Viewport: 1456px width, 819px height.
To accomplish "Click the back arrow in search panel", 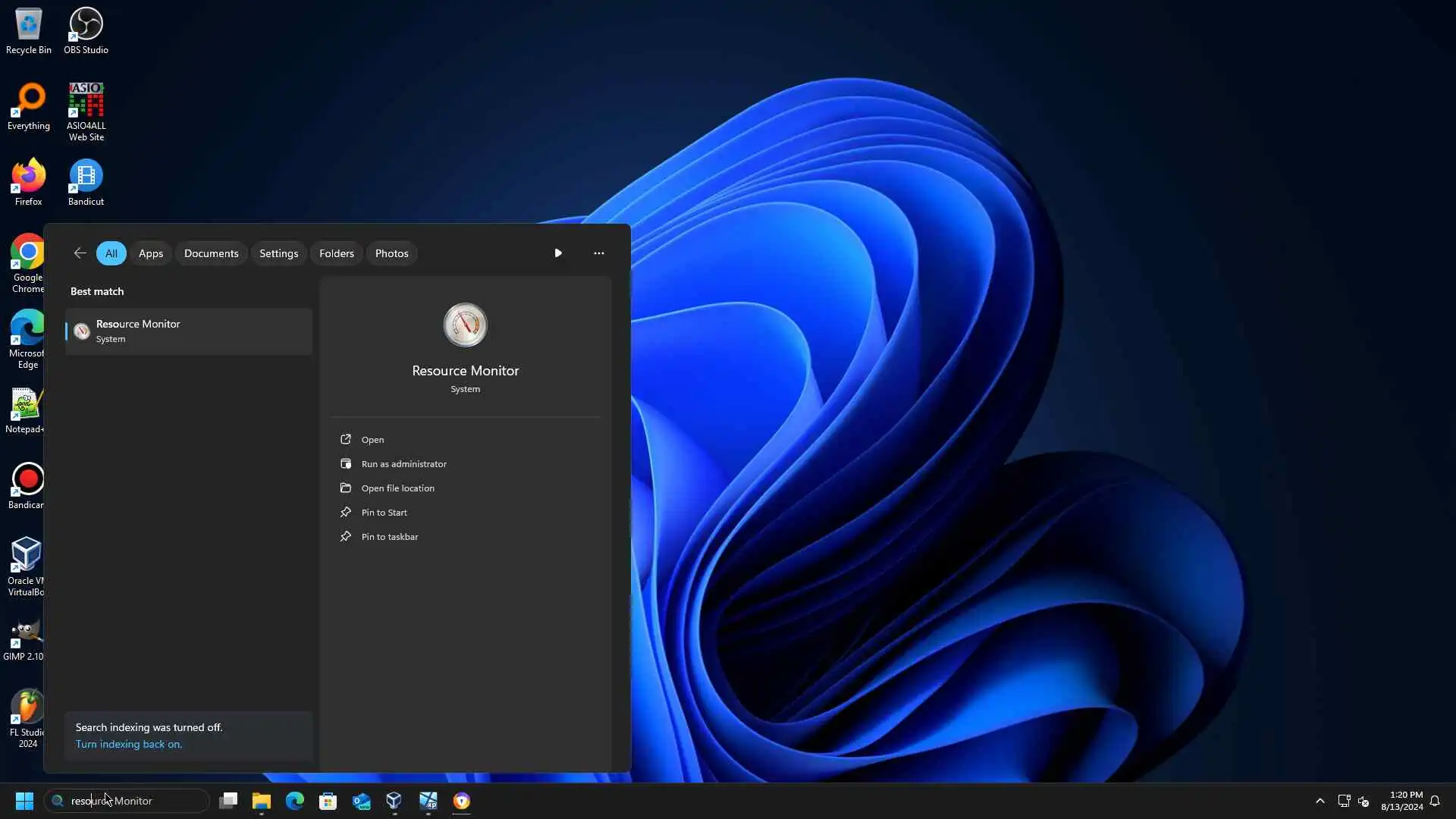I will (x=80, y=253).
